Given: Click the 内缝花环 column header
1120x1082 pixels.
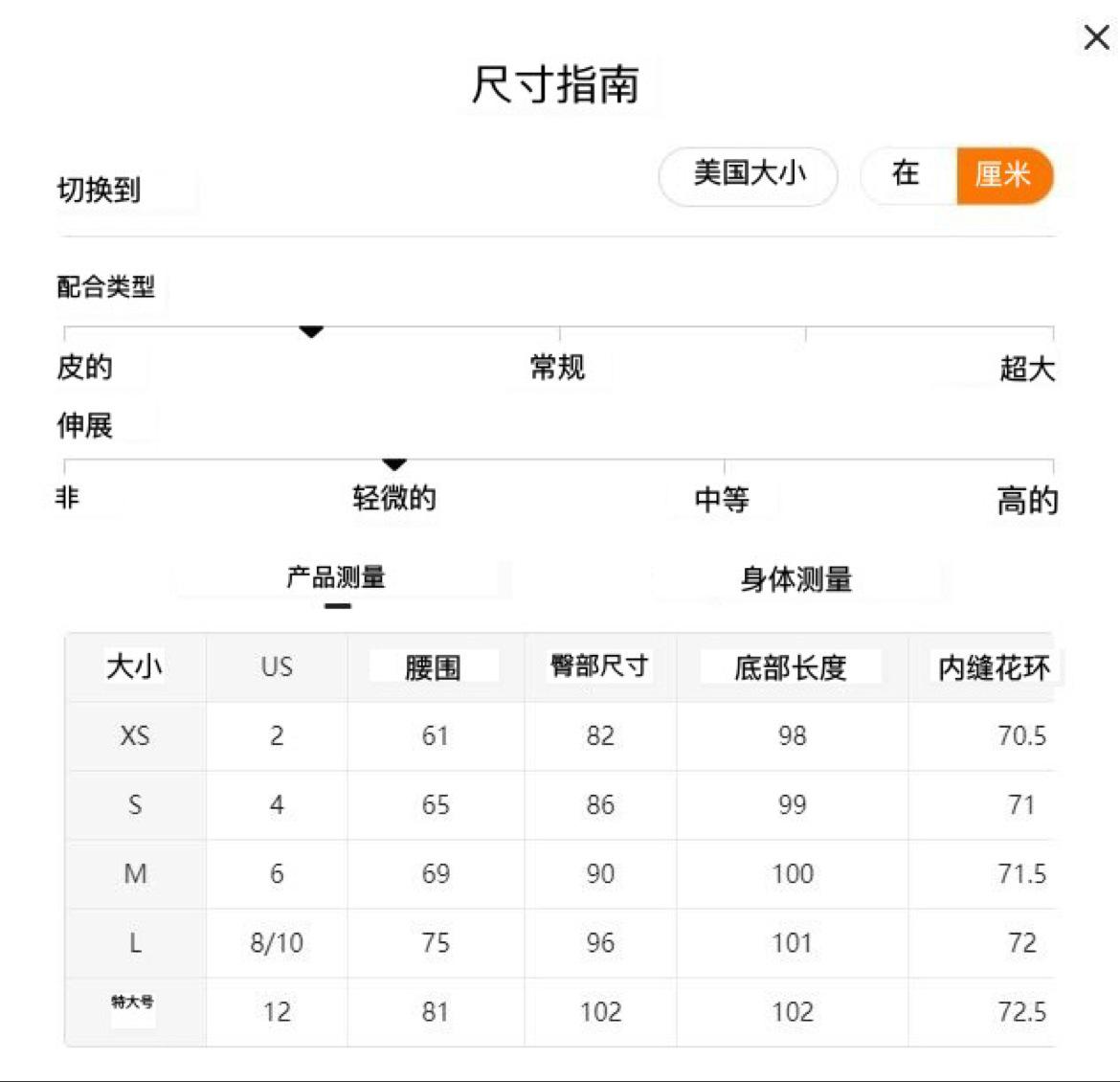Looking at the screenshot, I should pos(993,666).
